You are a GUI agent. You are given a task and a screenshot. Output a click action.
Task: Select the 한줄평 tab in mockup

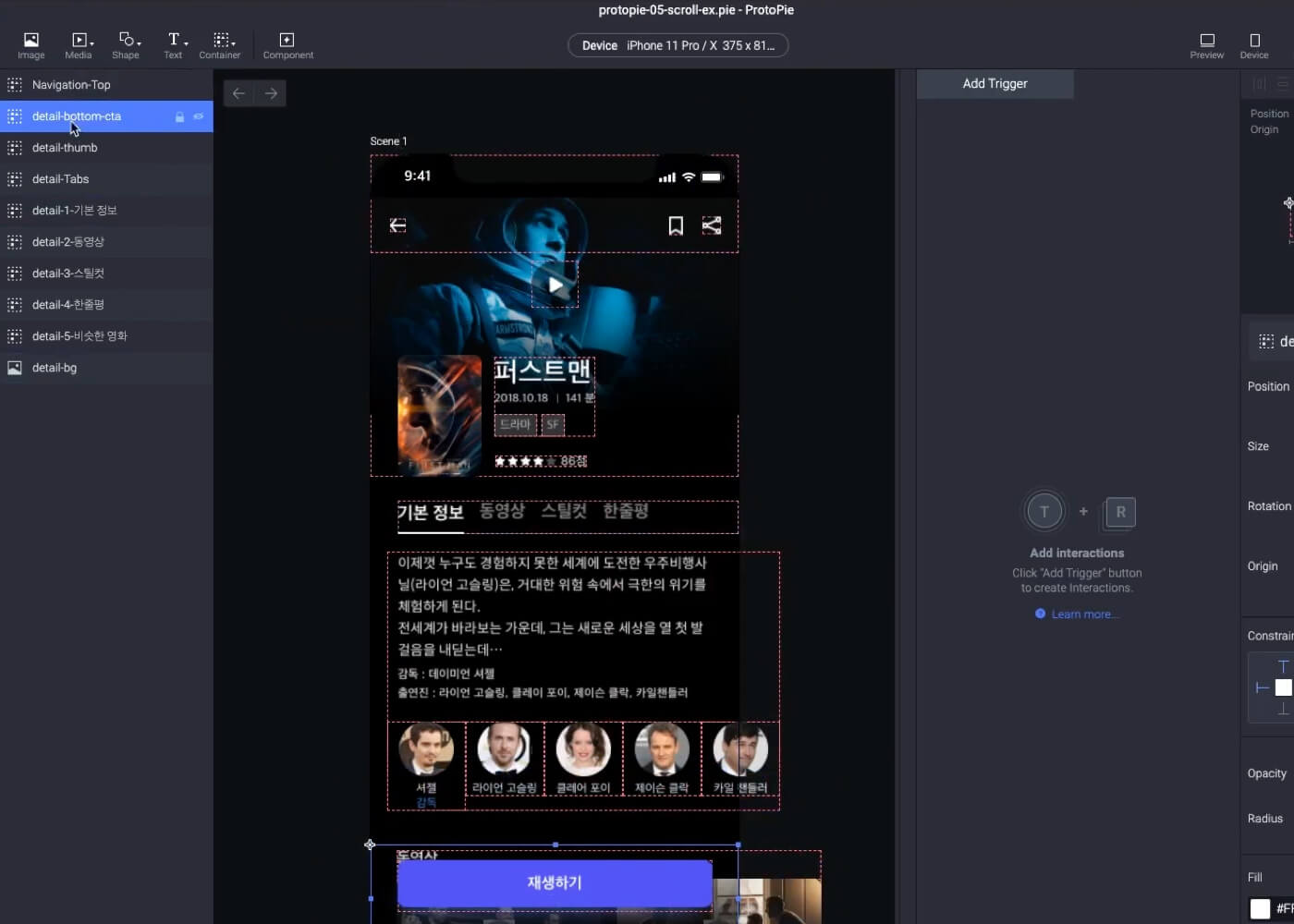(x=626, y=511)
